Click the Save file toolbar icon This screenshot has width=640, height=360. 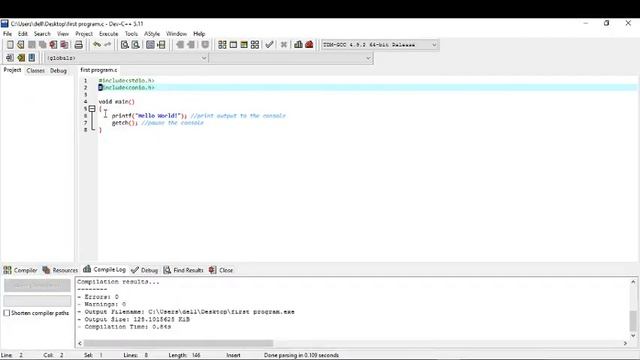31,45
